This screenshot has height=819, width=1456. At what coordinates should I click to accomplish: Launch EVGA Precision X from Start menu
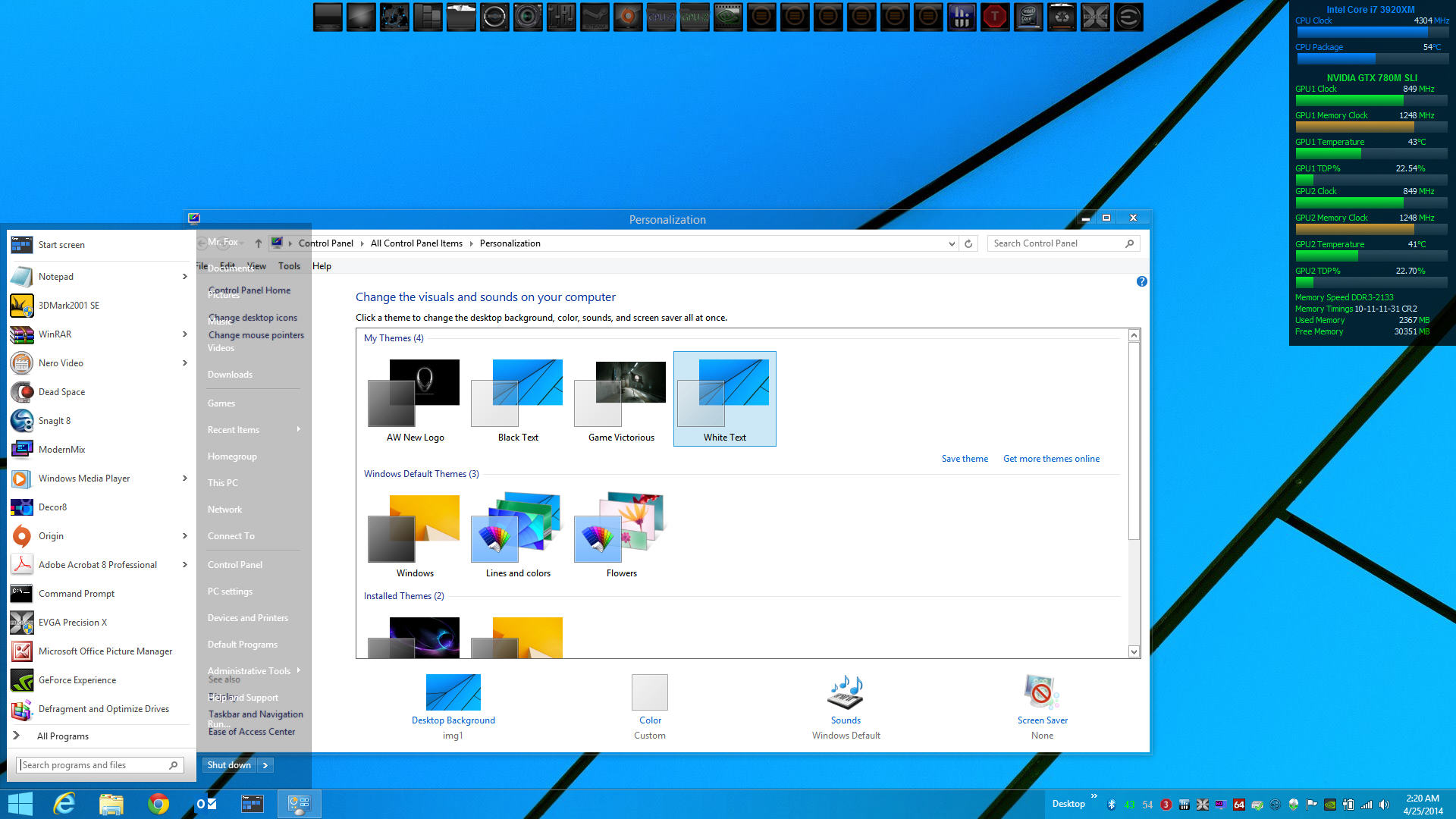pyautogui.click(x=73, y=623)
